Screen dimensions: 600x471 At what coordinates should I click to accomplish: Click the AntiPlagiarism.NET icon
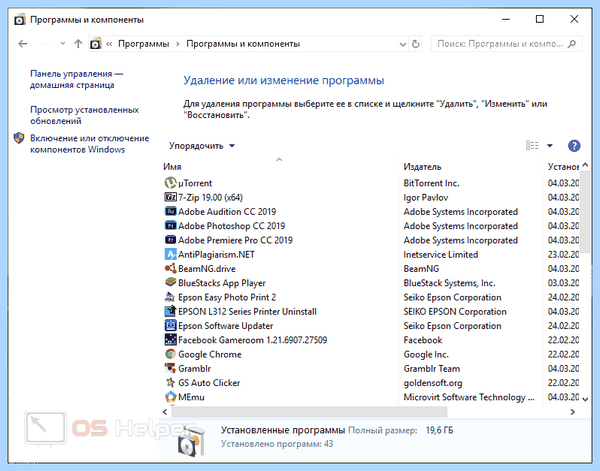170,254
